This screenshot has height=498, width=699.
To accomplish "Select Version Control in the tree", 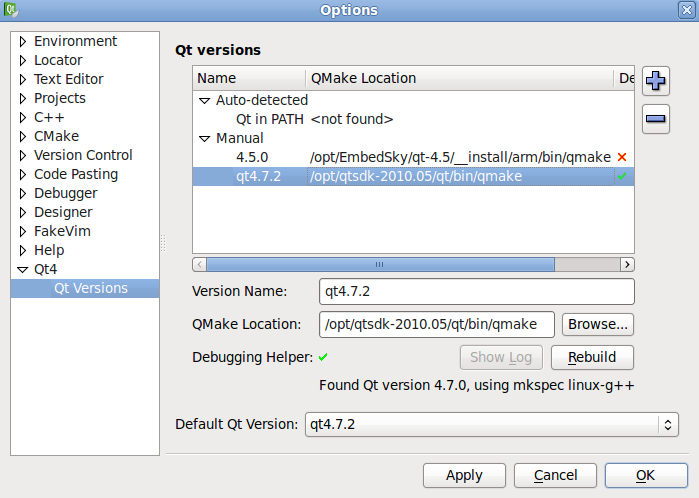I will 83,155.
